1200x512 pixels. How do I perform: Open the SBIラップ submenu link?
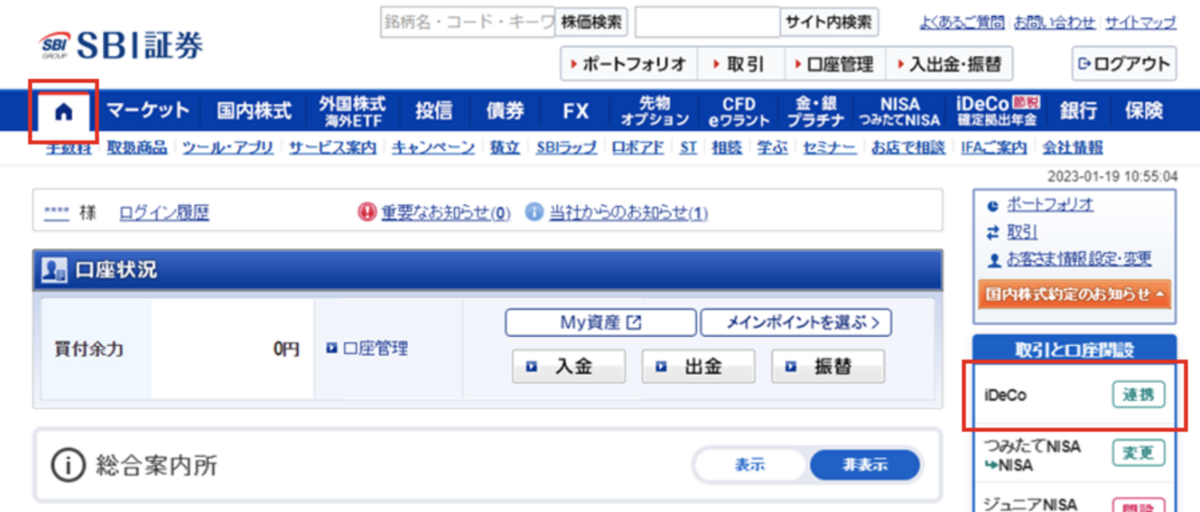coord(566,147)
